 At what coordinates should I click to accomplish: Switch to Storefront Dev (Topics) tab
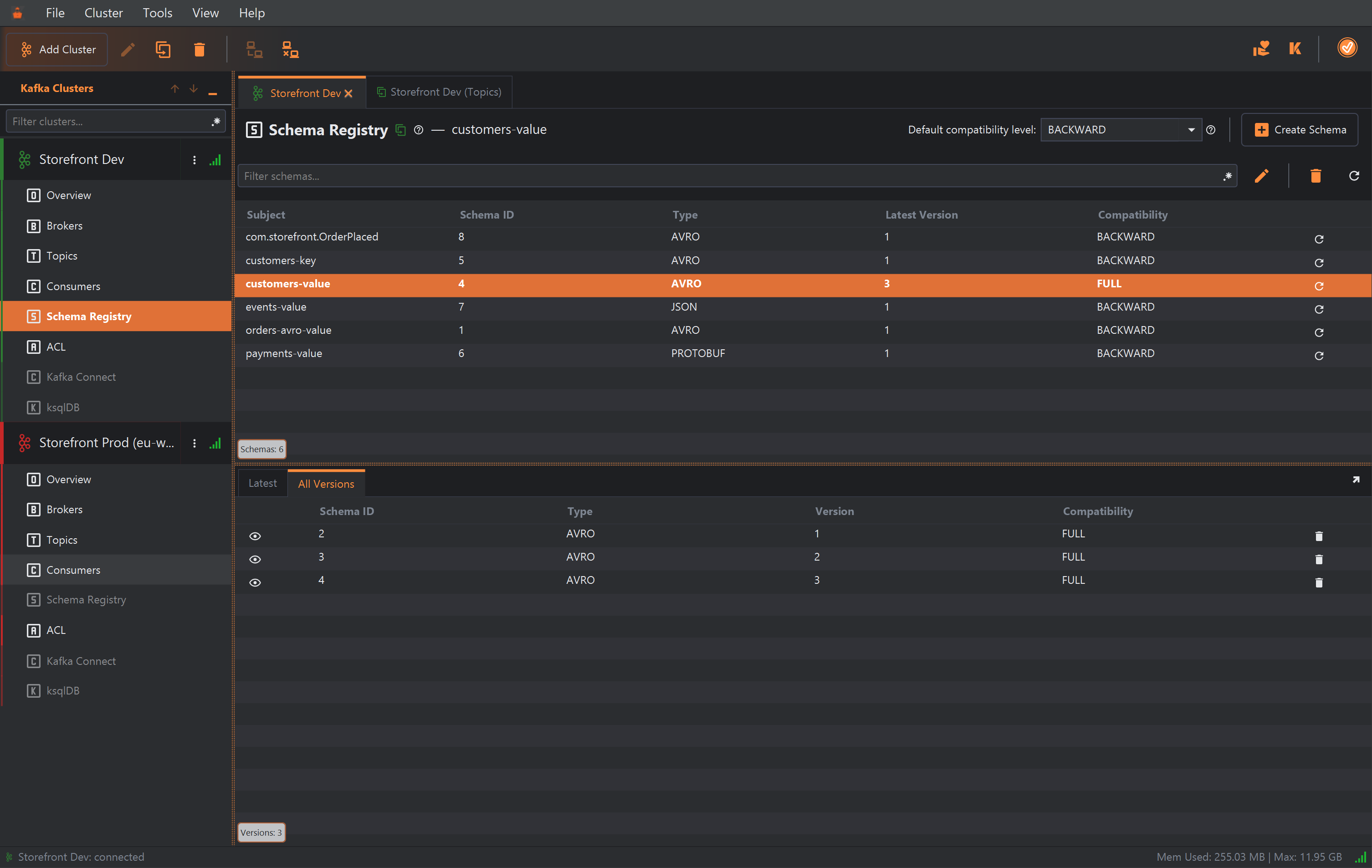tap(439, 92)
